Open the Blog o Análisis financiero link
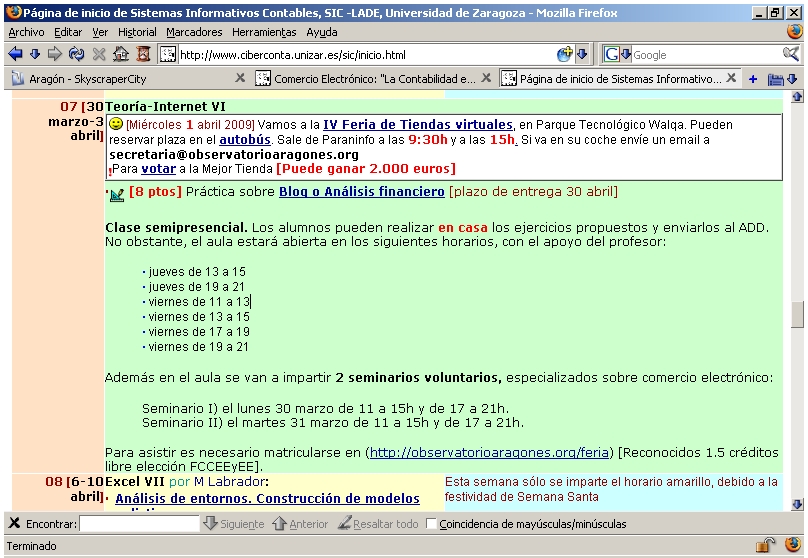This screenshot has width=808, height=558. tap(362, 192)
